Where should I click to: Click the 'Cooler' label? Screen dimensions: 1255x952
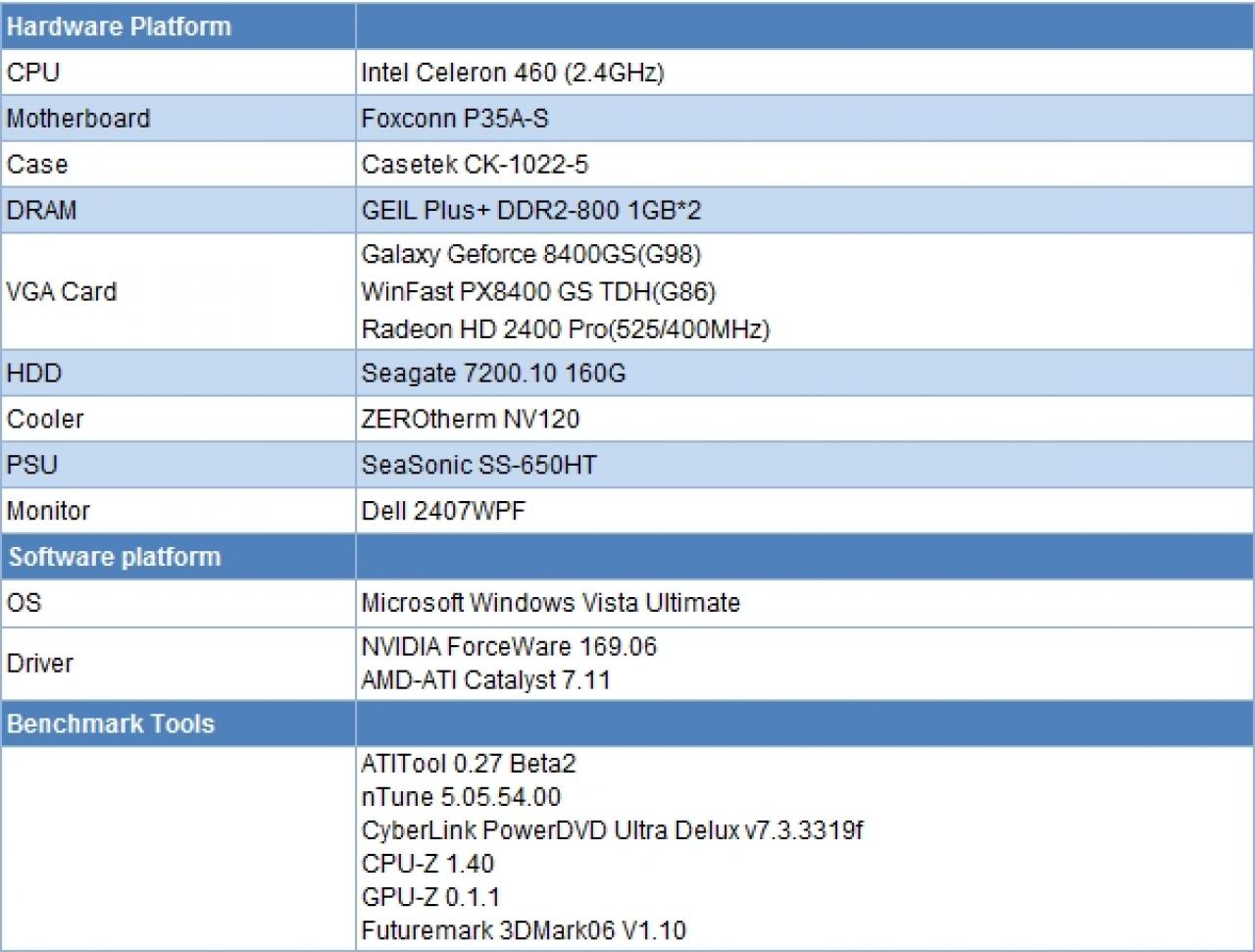45,419
